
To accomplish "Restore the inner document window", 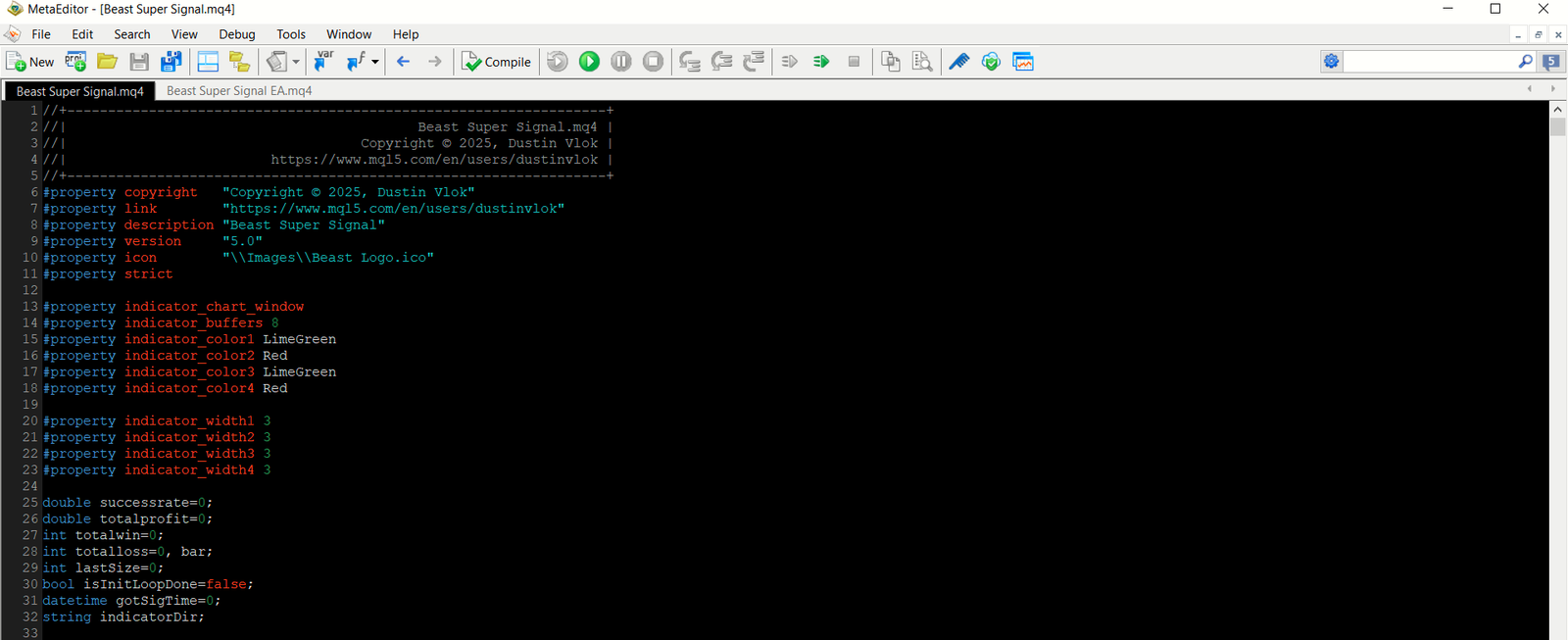I will pyautogui.click(x=1539, y=34).
